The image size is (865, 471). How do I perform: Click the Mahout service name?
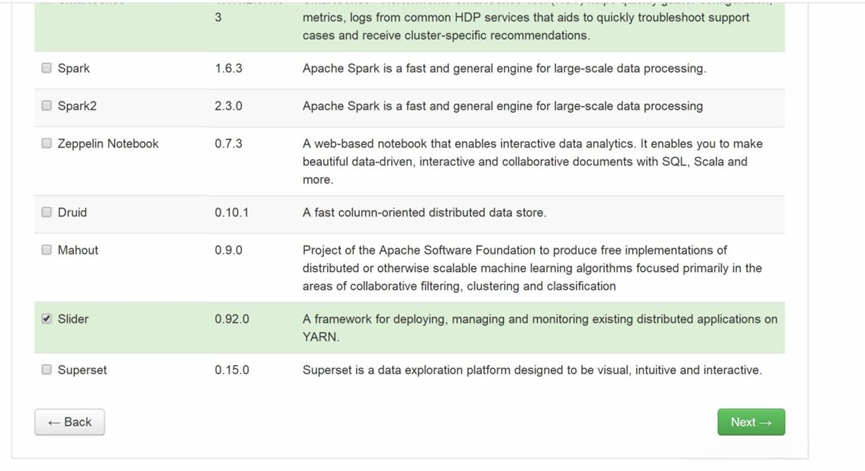(78, 250)
